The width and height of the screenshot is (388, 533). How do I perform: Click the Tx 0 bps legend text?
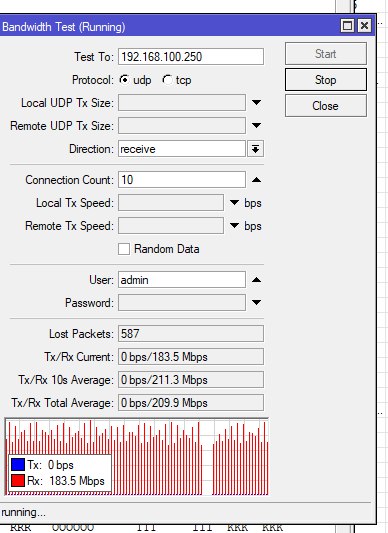(x=50, y=465)
